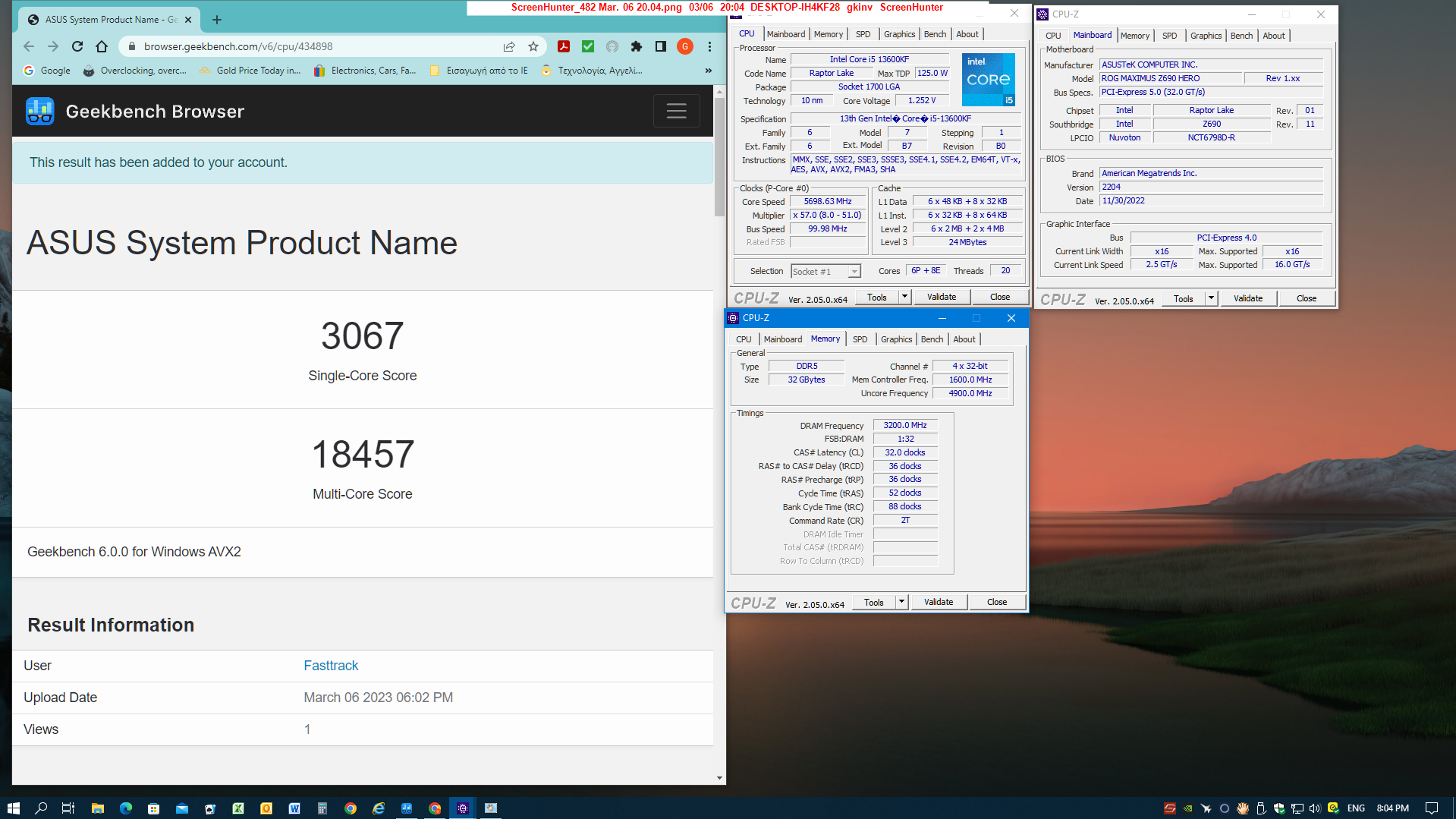Viewport: 1456px width, 819px height.
Task: Expand Tools dropdown arrow in CPU-Z Memory window
Action: (901, 602)
